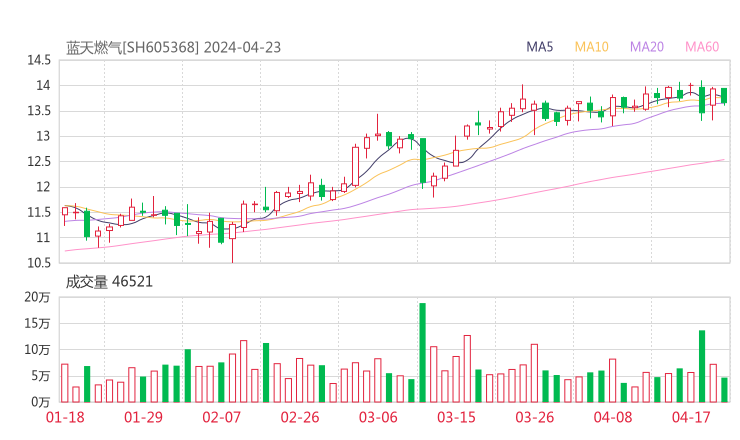Click the 01-29 date axis label
This screenshot has width=740, height=440.
pos(143,417)
